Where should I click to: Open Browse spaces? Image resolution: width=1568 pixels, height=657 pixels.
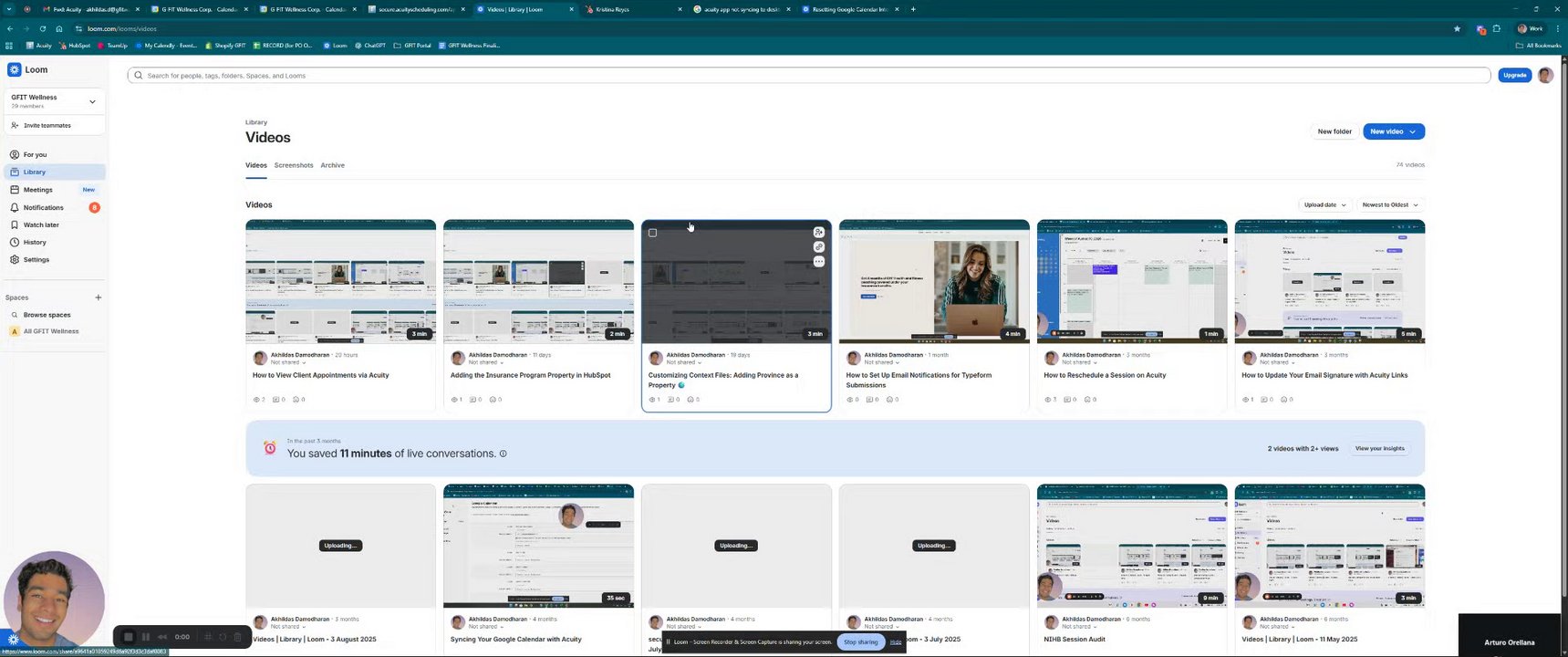47,315
